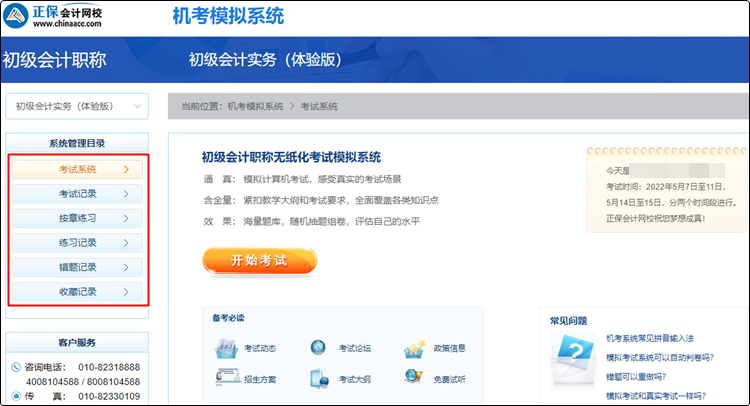The image size is (750, 406).
Task: Click the 初级会计职称 banner heading
Action: [x=54, y=60]
